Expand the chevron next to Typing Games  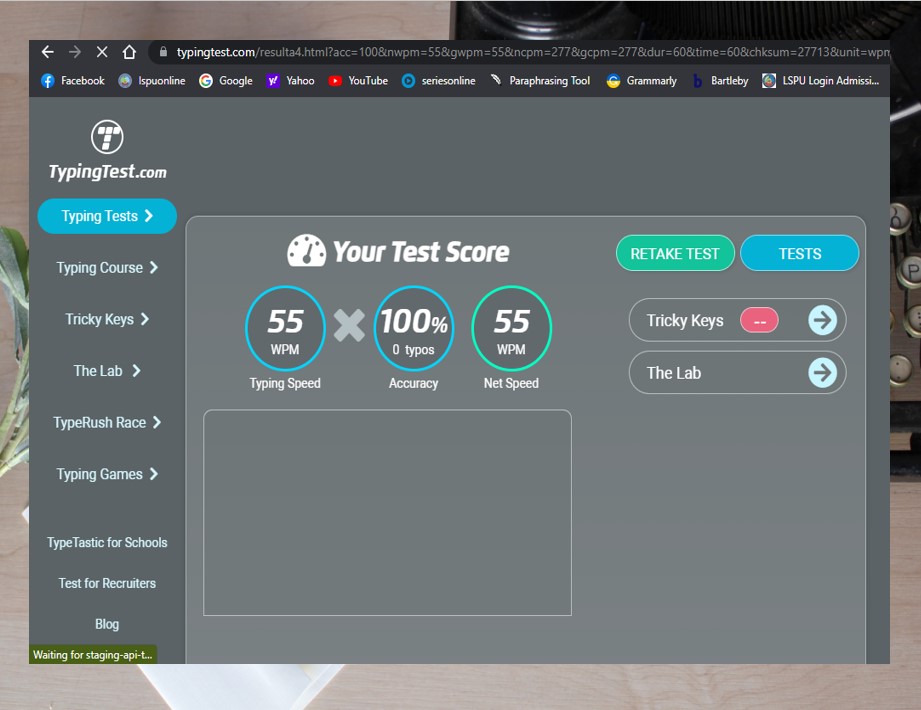(x=153, y=475)
